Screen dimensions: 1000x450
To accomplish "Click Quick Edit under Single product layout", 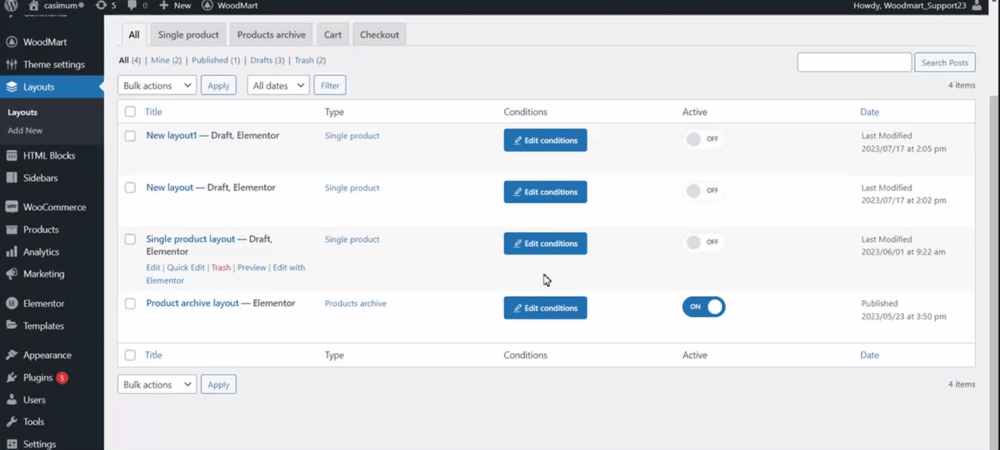I will tap(186, 268).
